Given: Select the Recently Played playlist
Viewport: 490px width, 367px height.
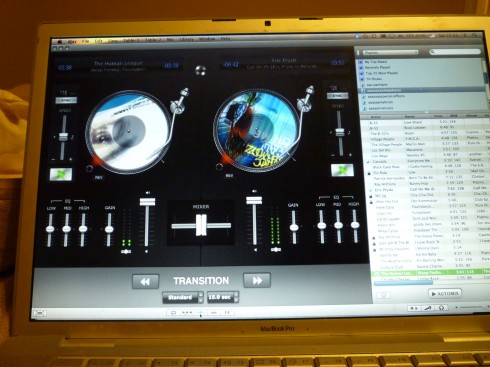Looking at the screenshot, I should pos(377,67).
